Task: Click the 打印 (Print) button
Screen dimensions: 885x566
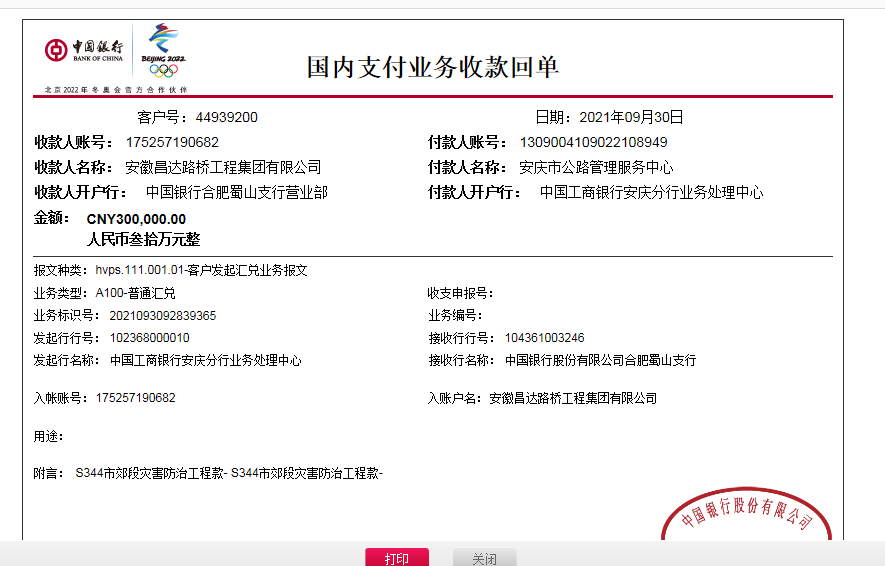Action: click(396, 558)
